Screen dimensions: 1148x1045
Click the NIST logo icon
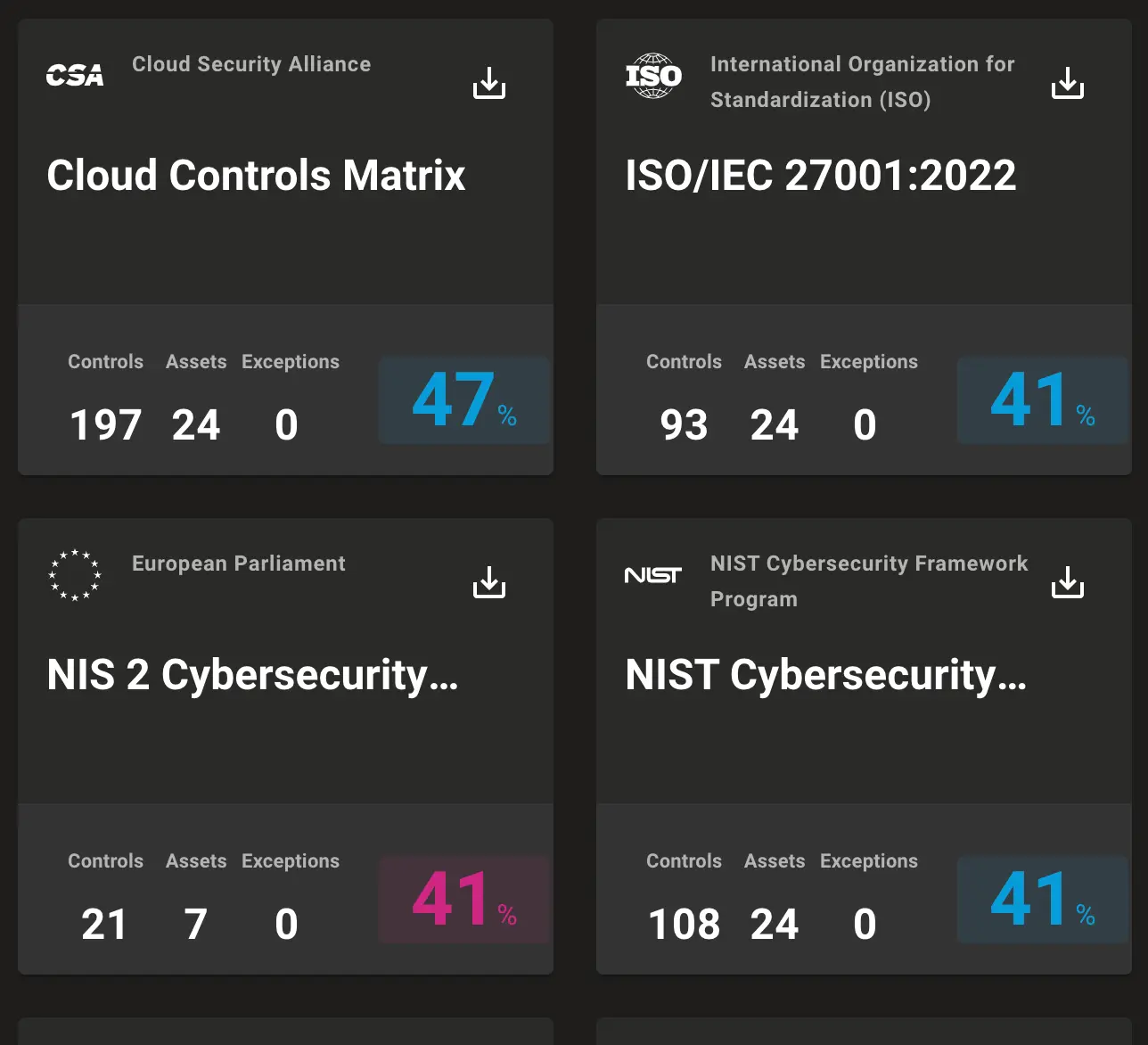click(x=653, y=575)
